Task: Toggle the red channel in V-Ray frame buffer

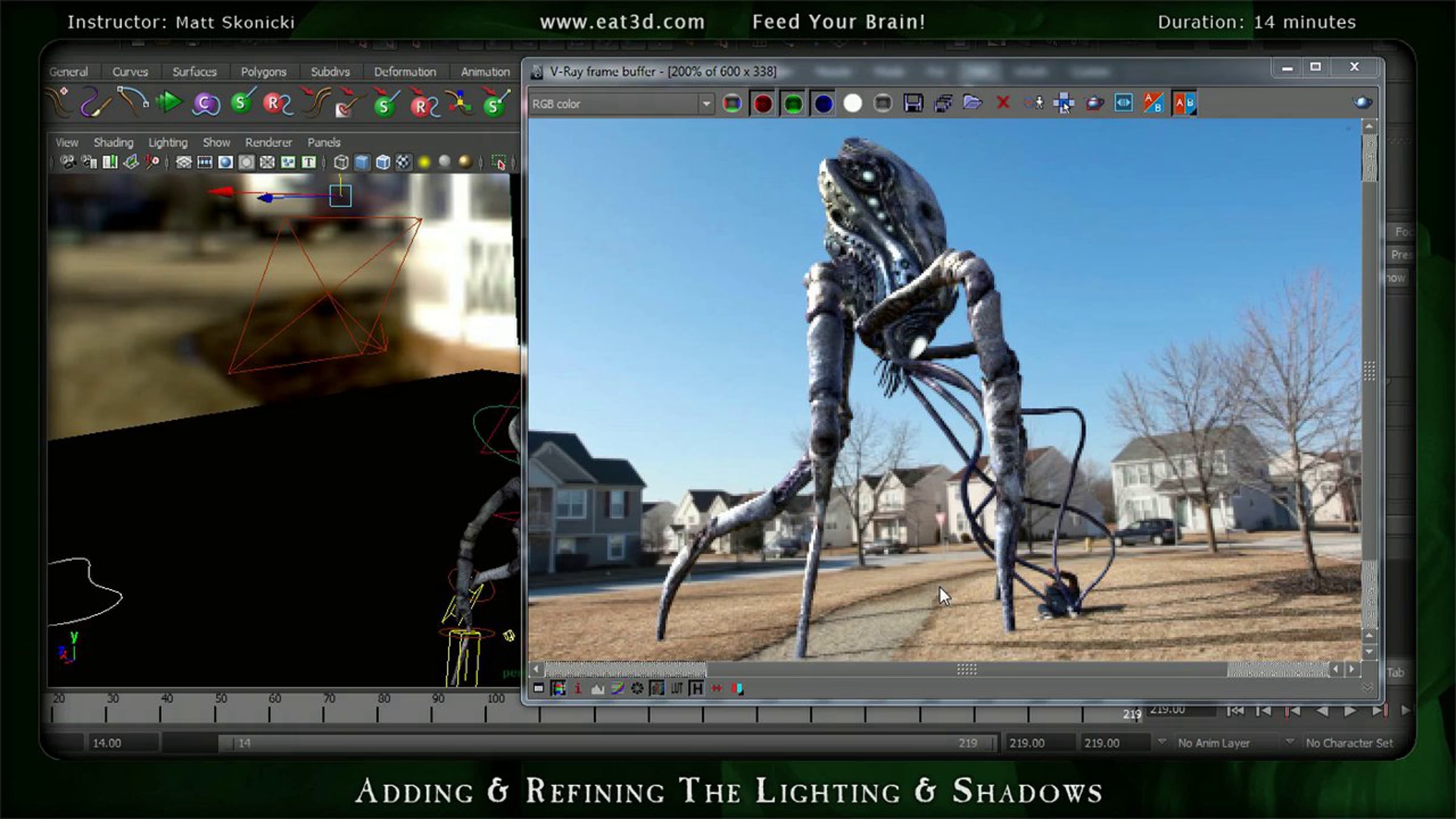Action: (x=763, y=104)
